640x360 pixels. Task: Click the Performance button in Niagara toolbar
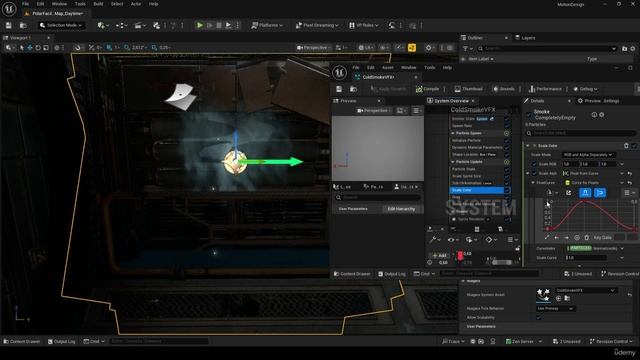coord(545,89)
